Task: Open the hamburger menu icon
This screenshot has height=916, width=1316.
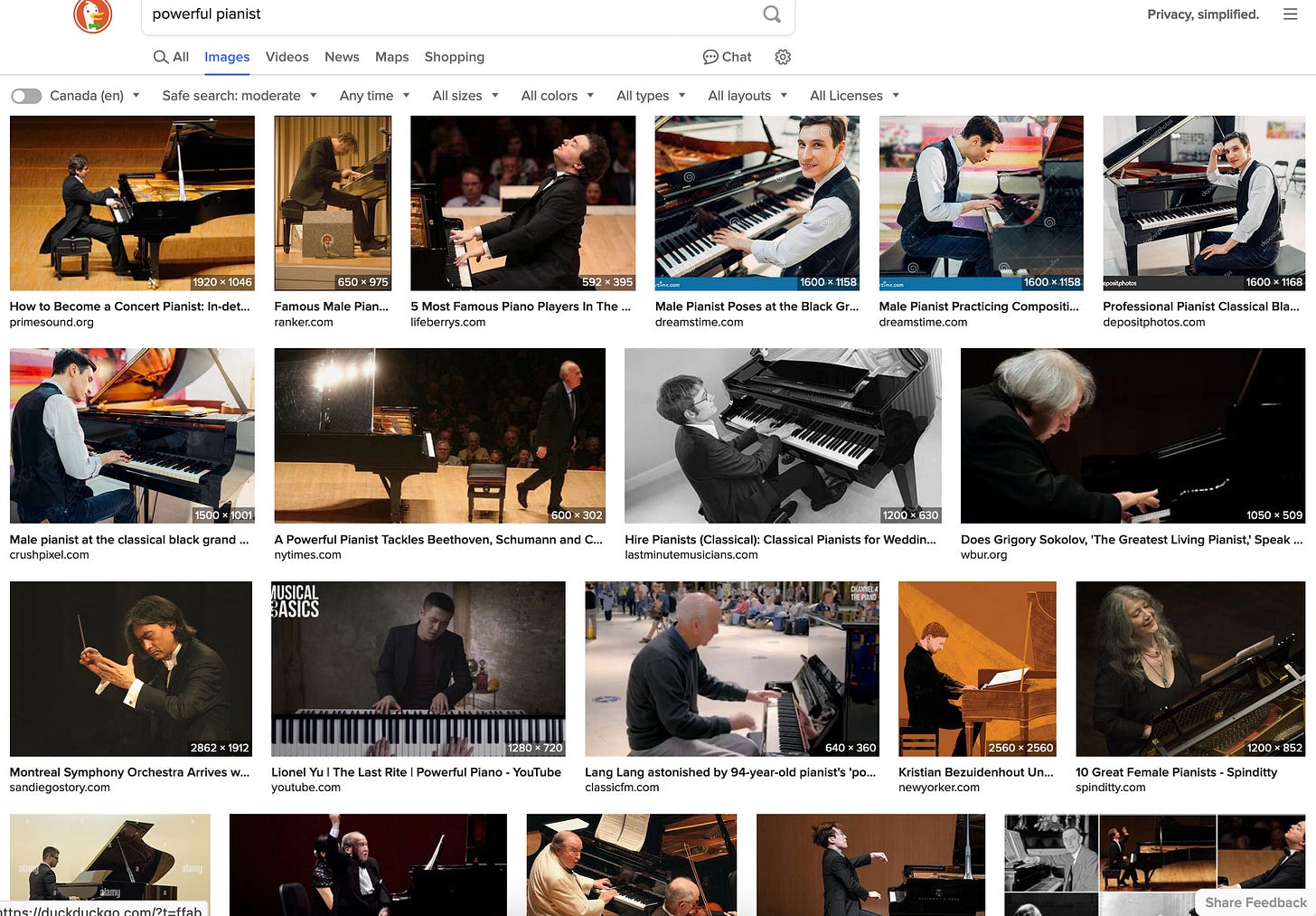Action: point(1290,14)
